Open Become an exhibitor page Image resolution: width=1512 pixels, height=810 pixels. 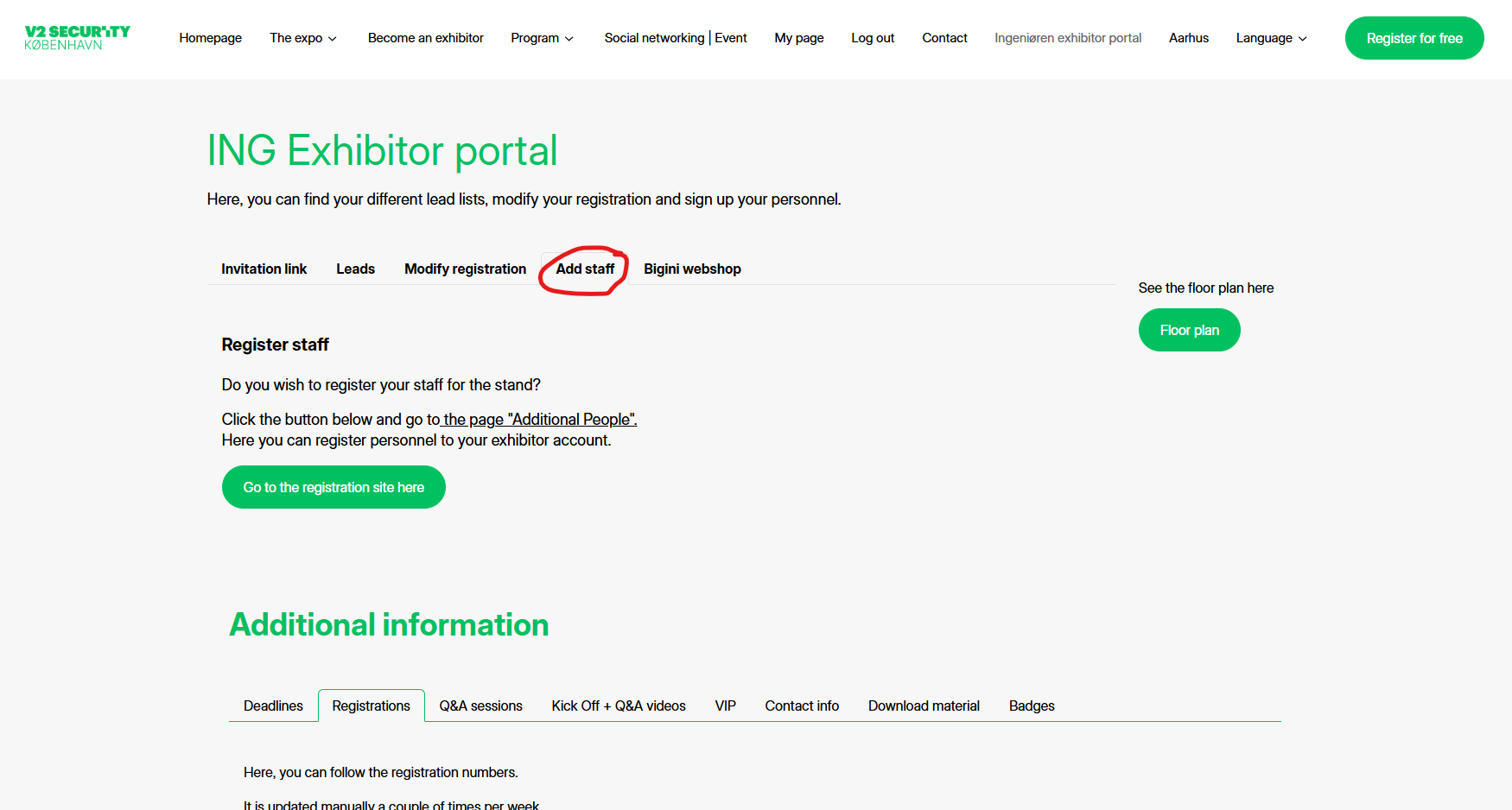click(x=425, y=38)
